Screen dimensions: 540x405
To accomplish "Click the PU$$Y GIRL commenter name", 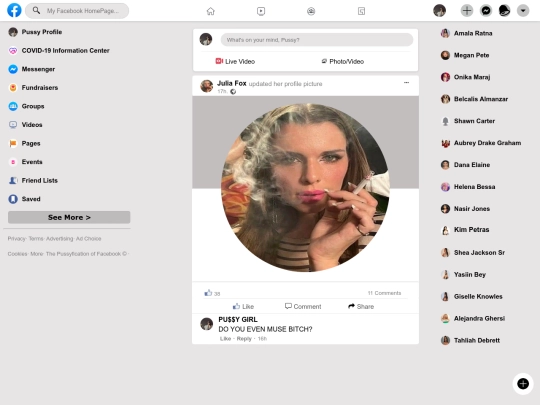I will coord(238,320).
